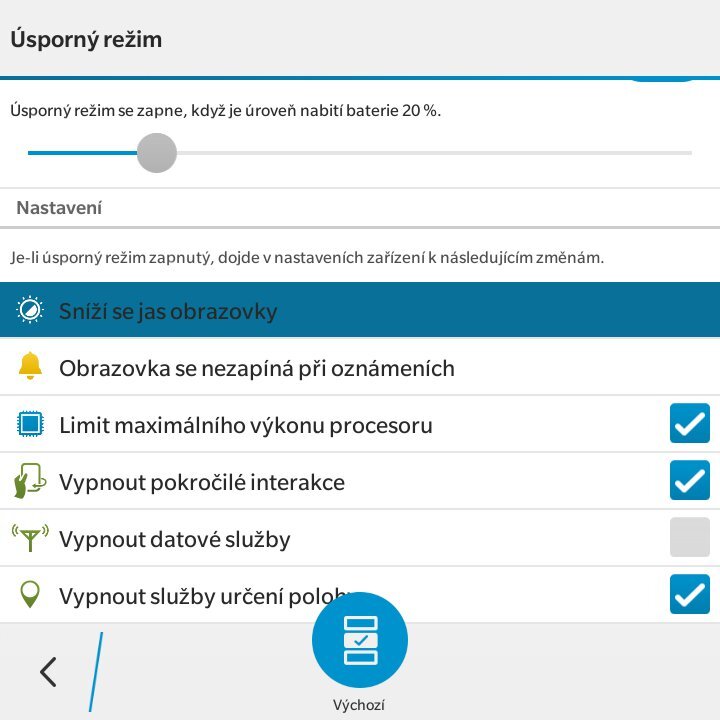The image size is (720, 720).
Task: Click the yellow bell notification icon
Action: coord(31,367)
